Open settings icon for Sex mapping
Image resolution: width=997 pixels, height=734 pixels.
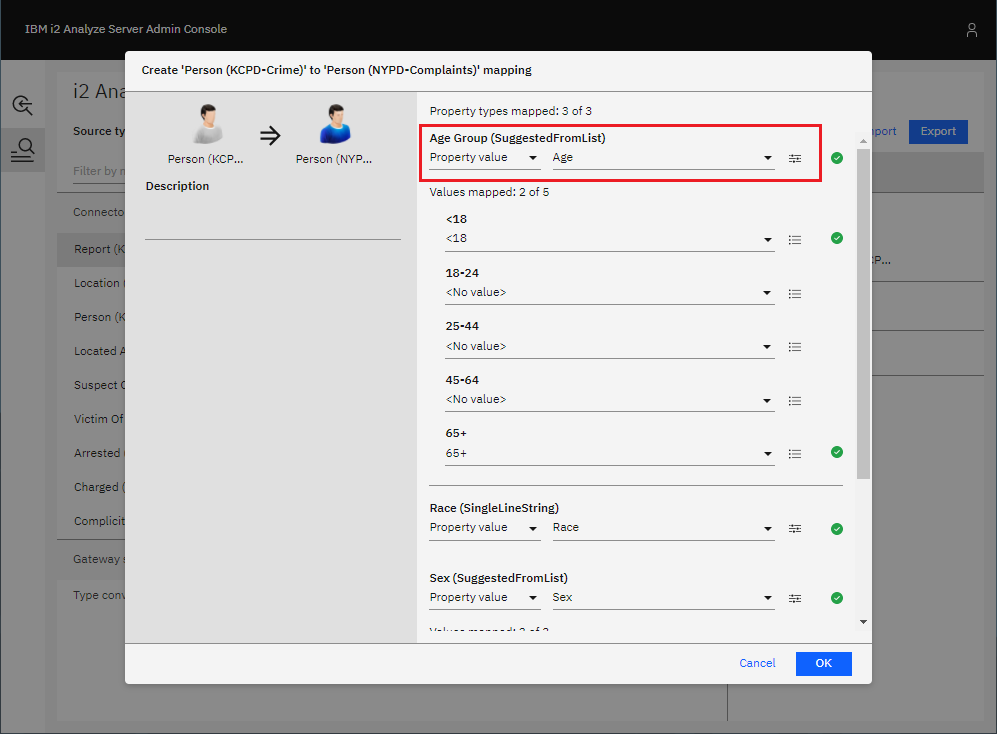point(795,598)
